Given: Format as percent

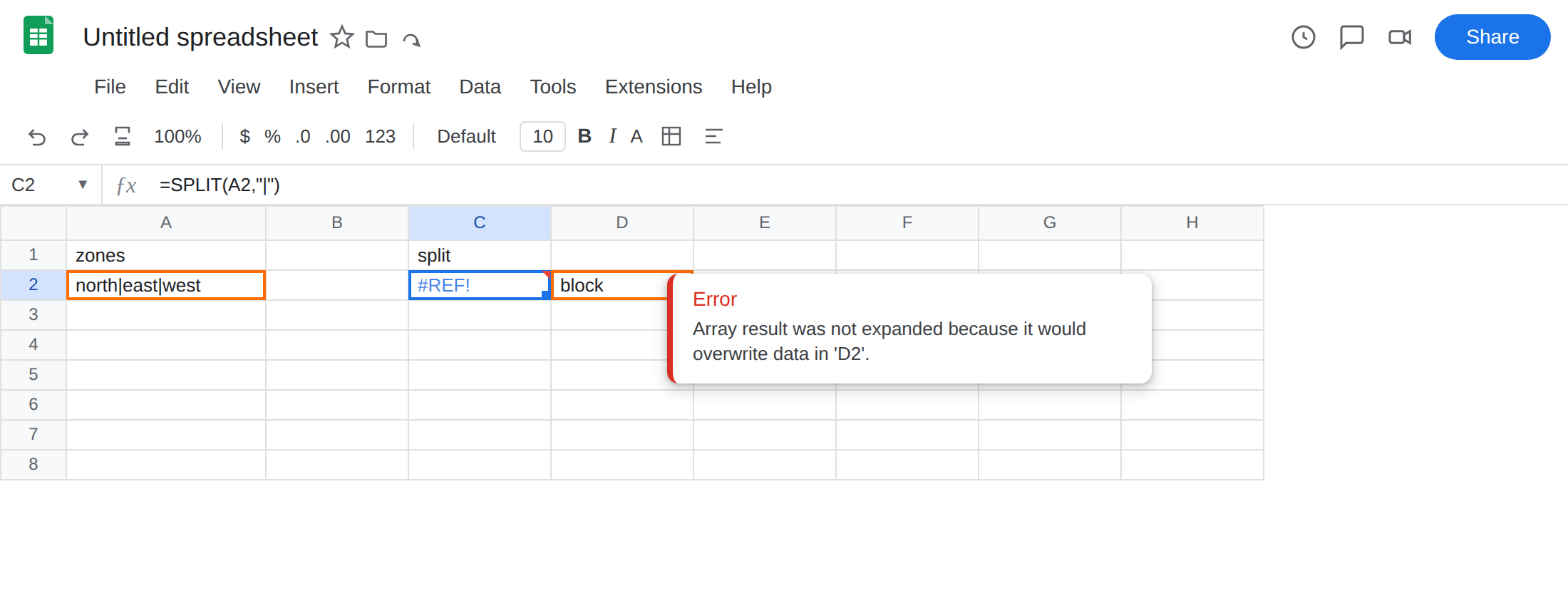Looking at the screenshot, I should [x=272, y=136].
